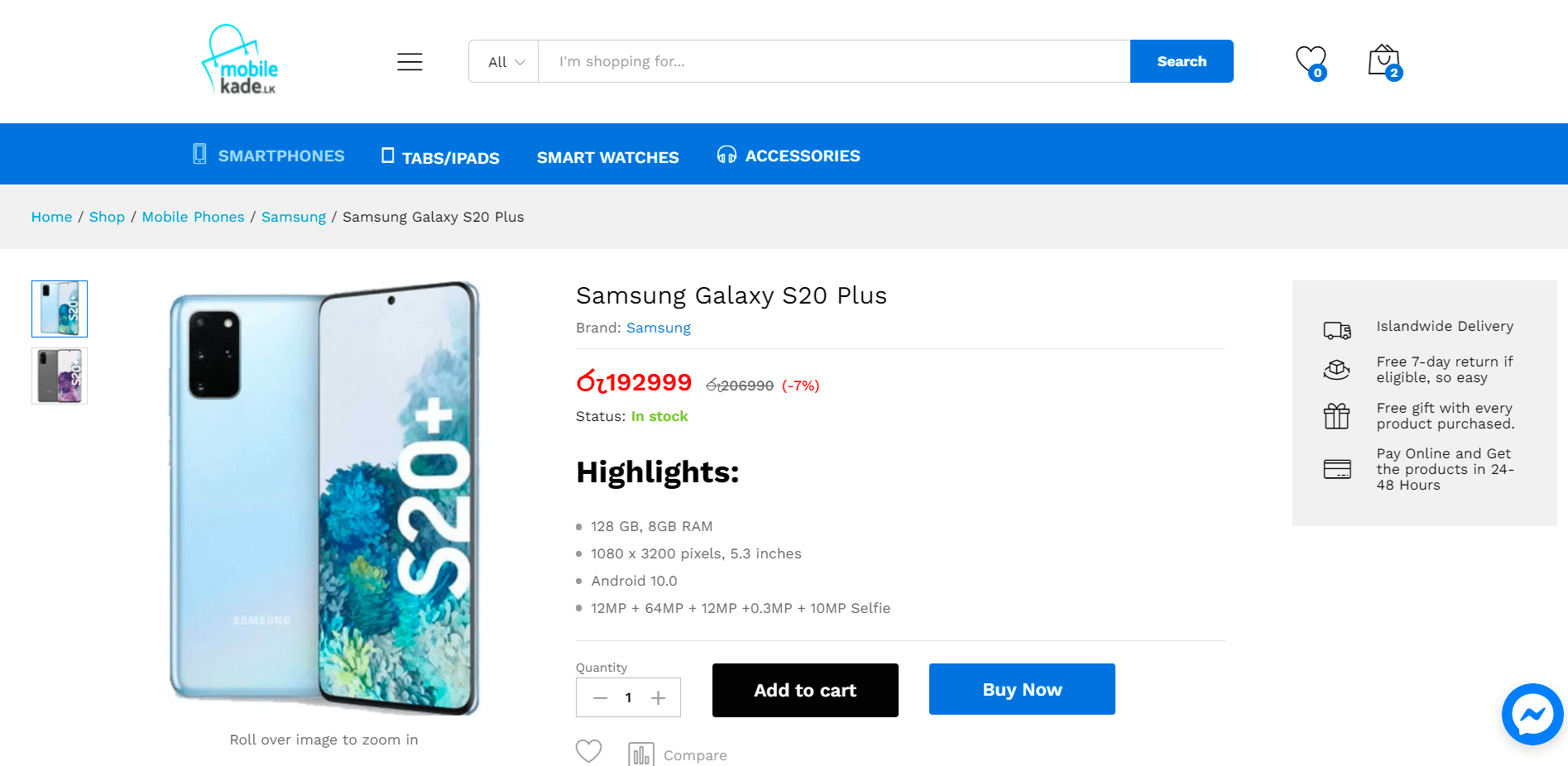Open Messenger chat bubble
This screenshot has height=766, width=1568.
(1532, 714)
